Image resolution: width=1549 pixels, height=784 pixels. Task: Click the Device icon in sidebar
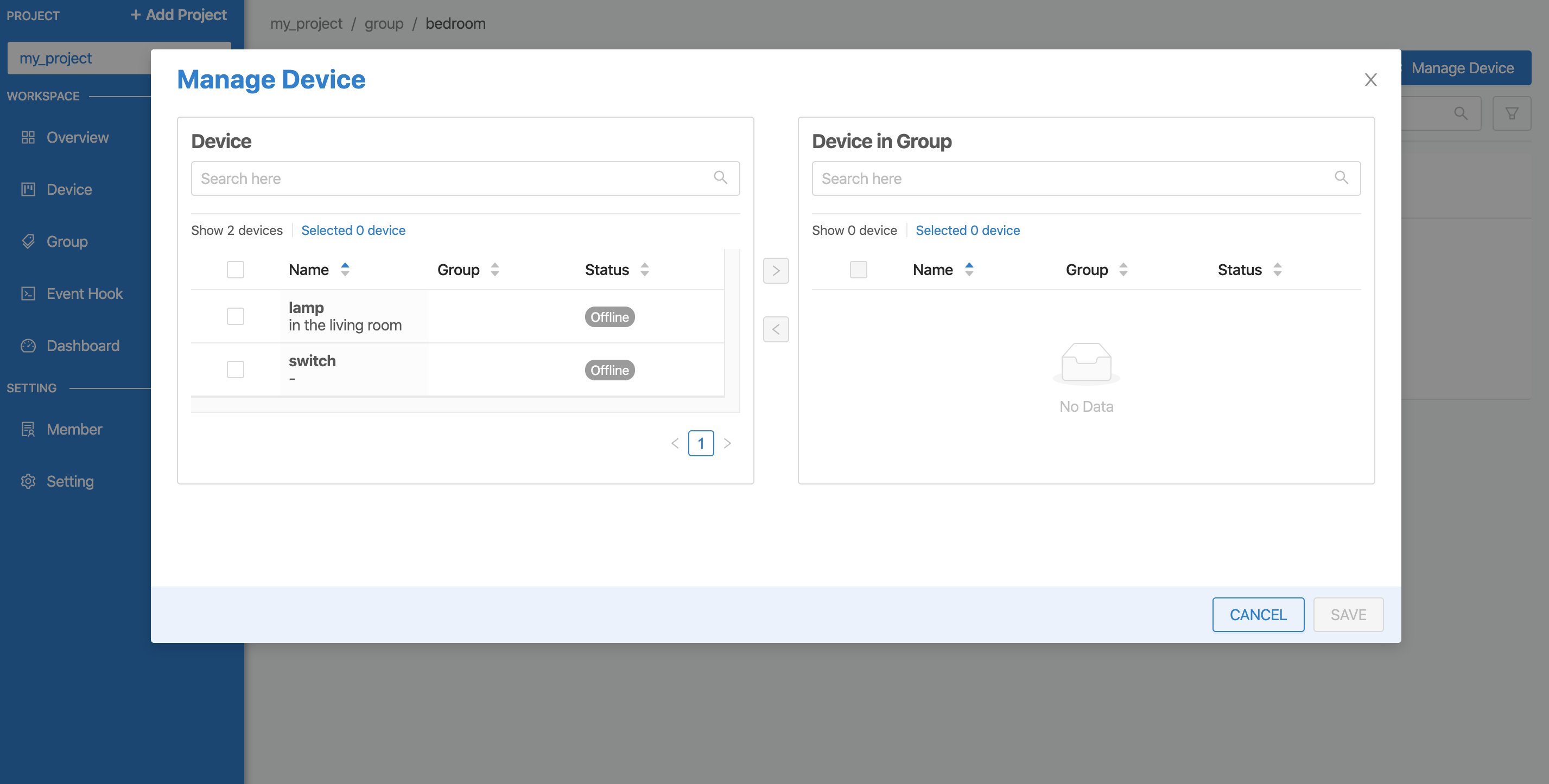click(x=28, y=189)
